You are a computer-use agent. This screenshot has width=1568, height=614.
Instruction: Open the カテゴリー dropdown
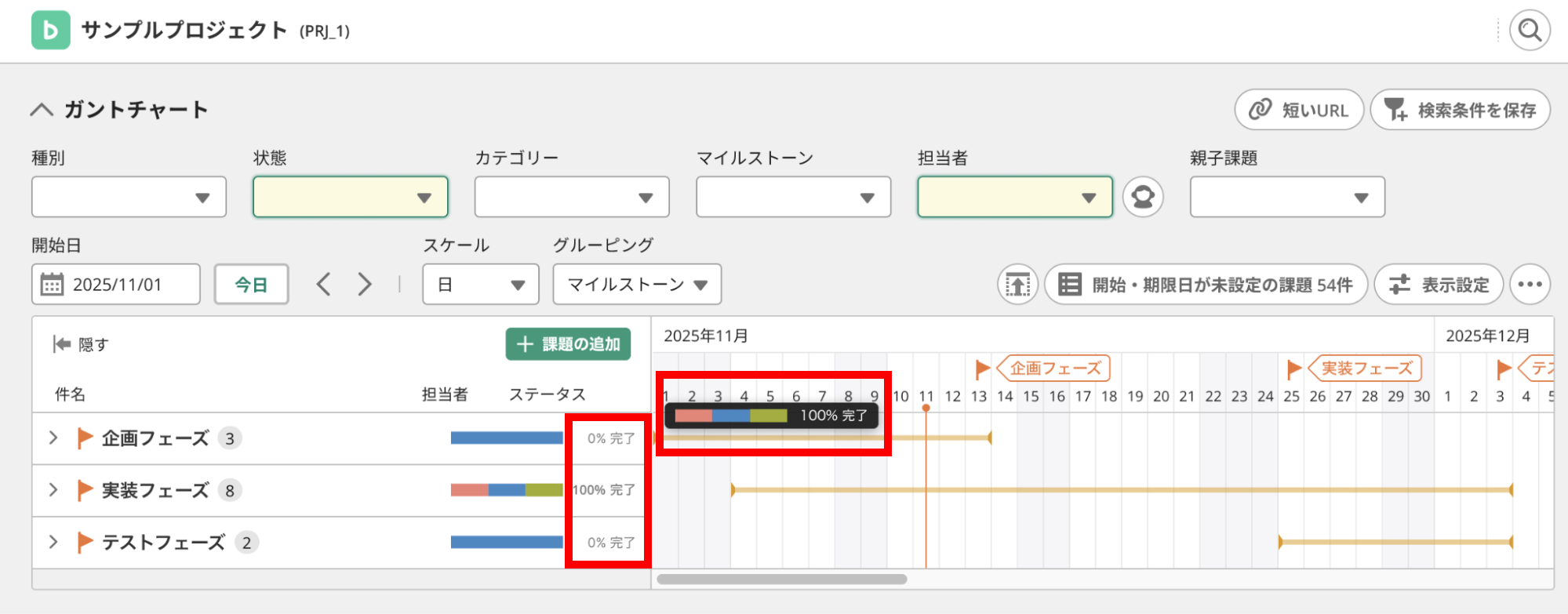tap(572, 197)
